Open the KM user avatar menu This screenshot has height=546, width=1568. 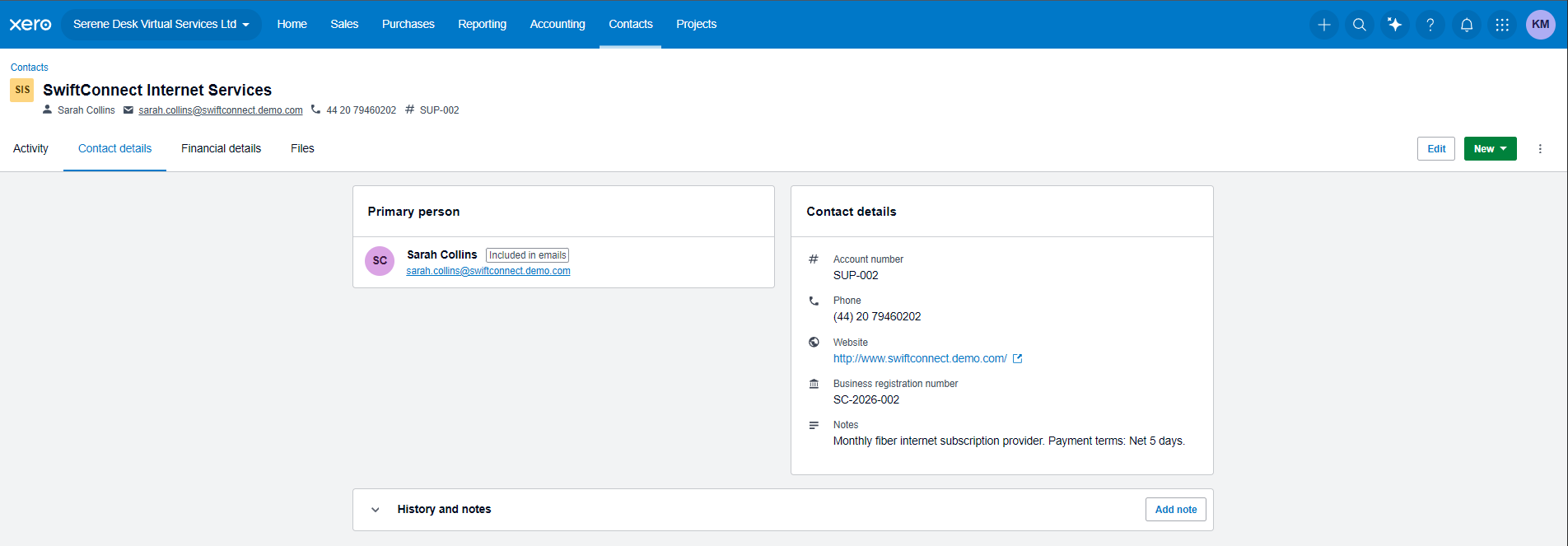point(1541,25)
